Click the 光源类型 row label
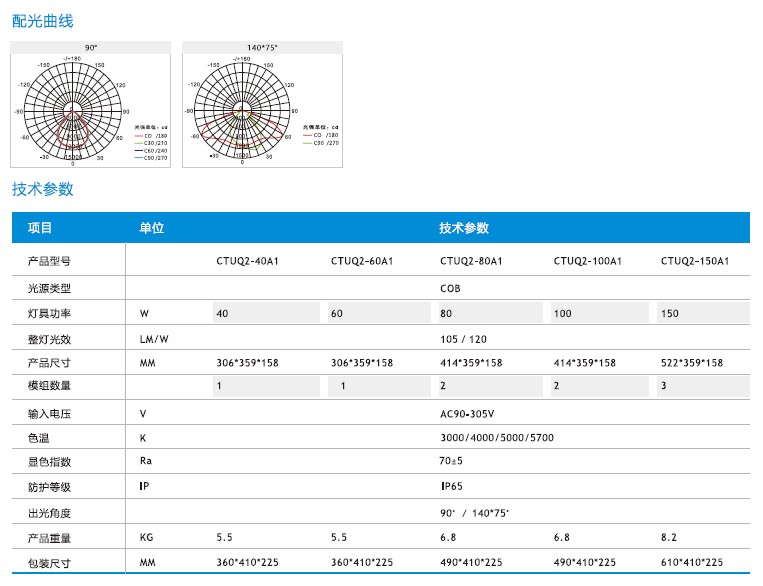The image size is (763, 586). [x=49, y=289]
